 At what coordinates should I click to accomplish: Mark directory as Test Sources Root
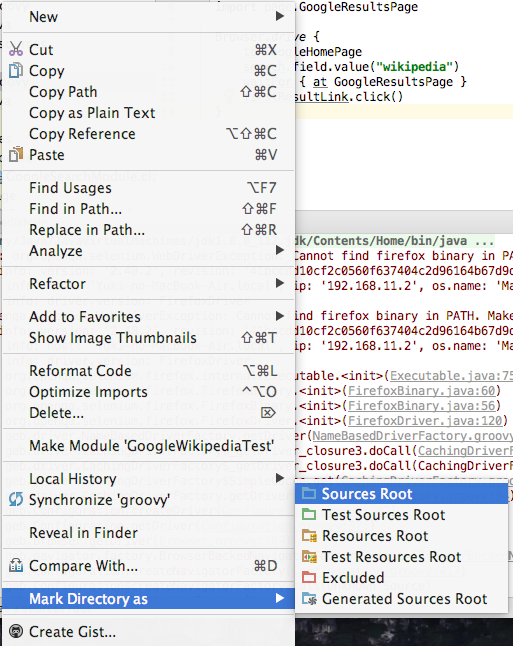[401, 514]
